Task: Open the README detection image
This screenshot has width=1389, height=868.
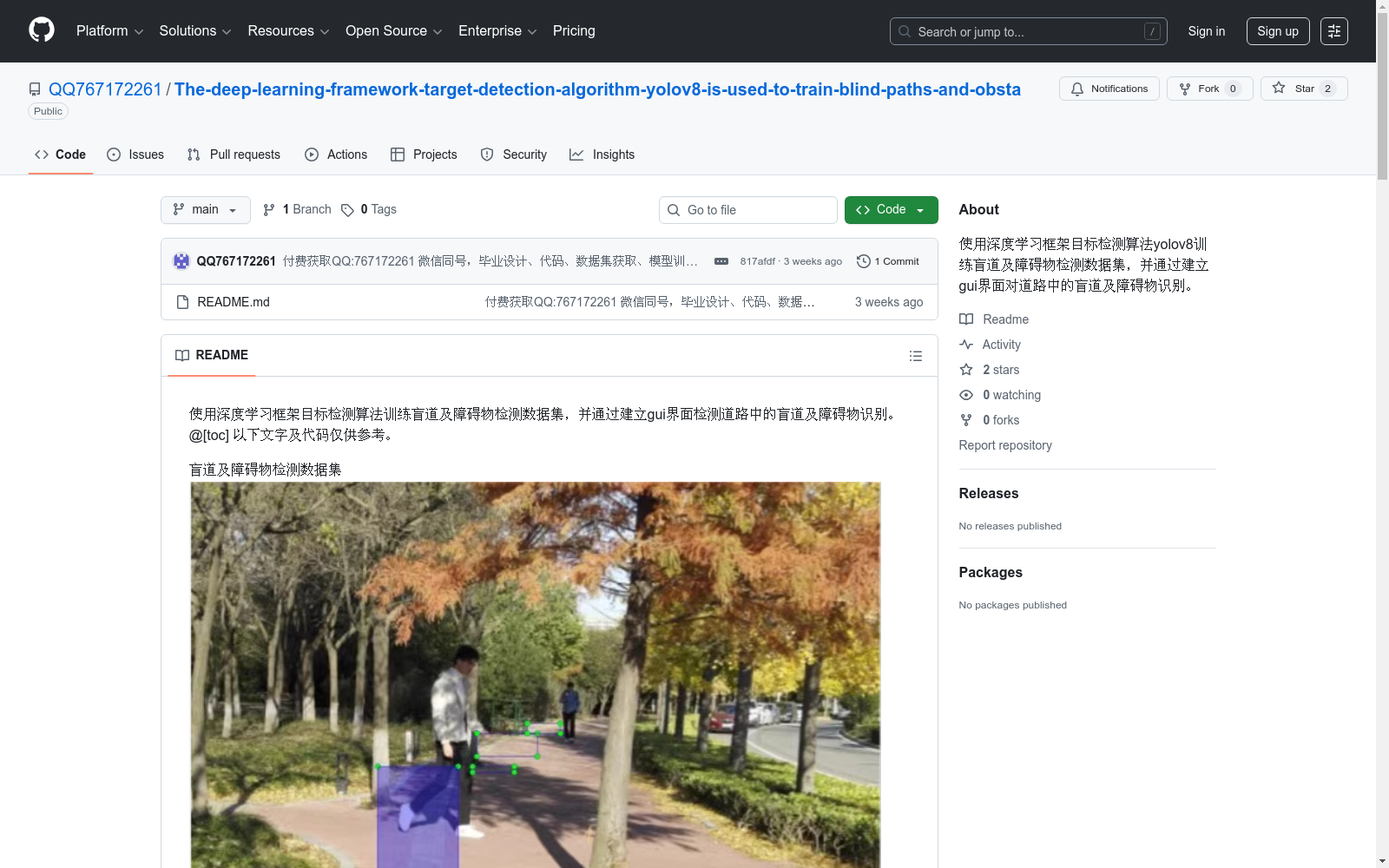Action: (x=536, y=675)
